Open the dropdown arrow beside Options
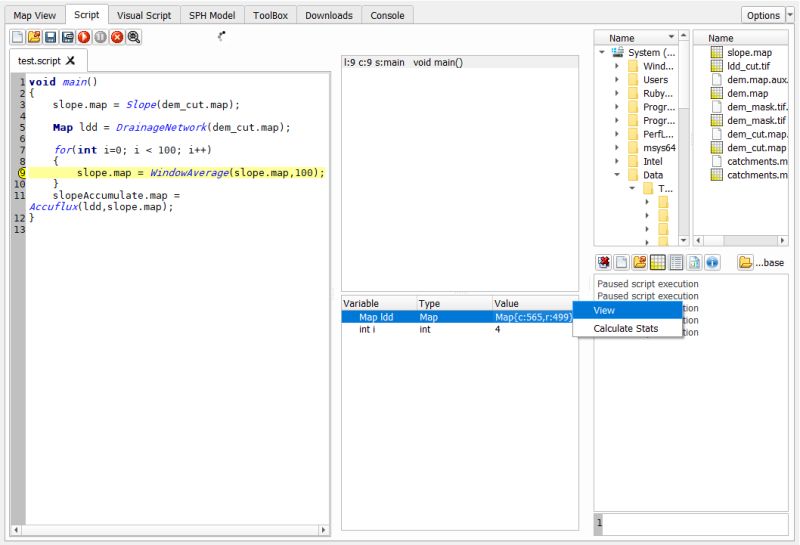 (790, 15)
